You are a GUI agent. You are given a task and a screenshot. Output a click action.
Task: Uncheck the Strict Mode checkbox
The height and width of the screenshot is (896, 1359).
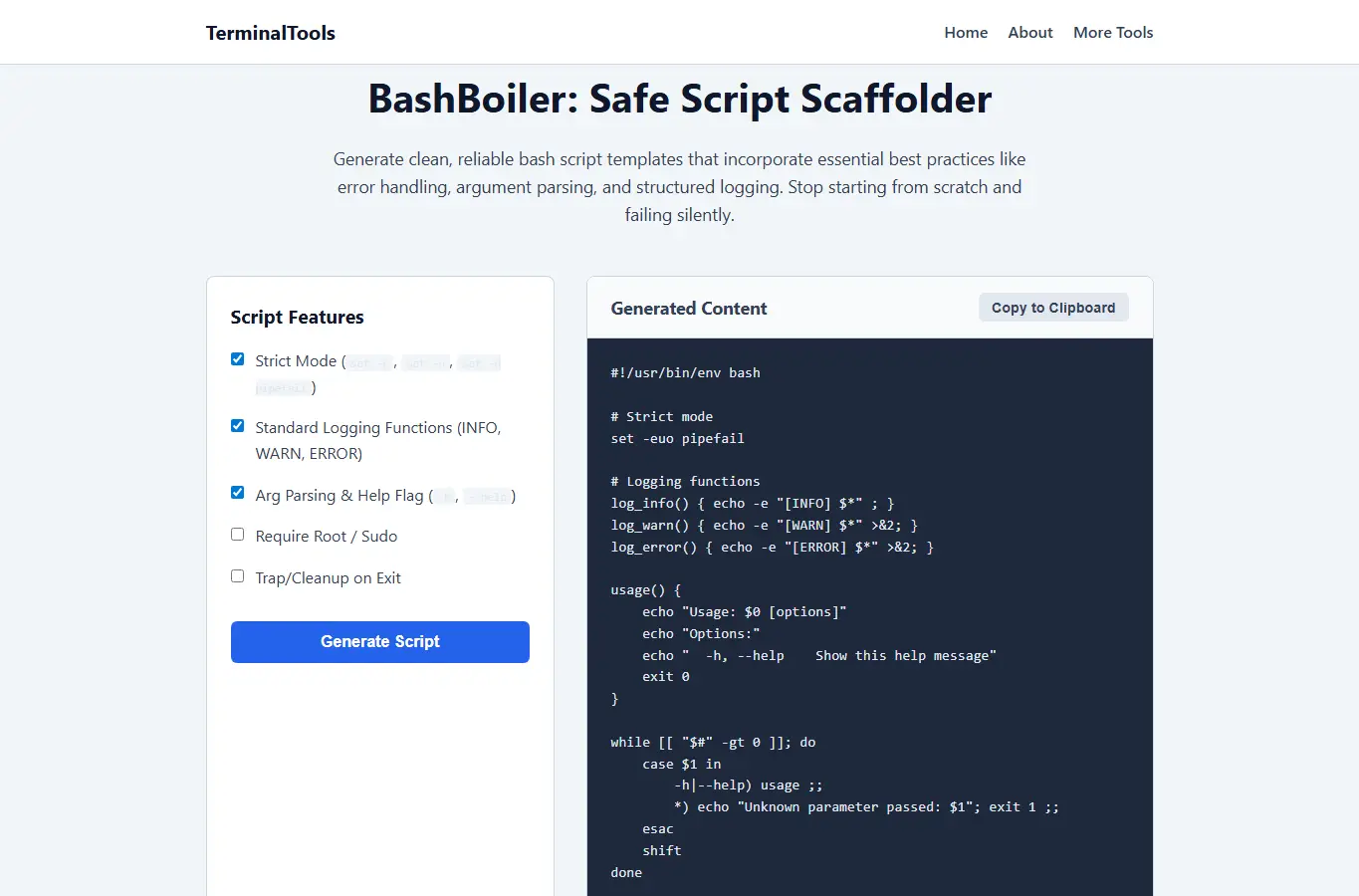click(x=237, y=359)
